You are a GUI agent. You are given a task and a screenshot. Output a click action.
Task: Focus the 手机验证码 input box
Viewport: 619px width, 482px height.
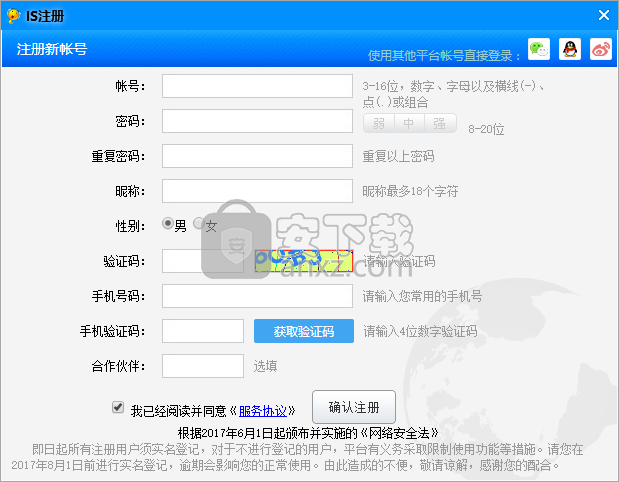pyautogui.click(x=202, y=331)
